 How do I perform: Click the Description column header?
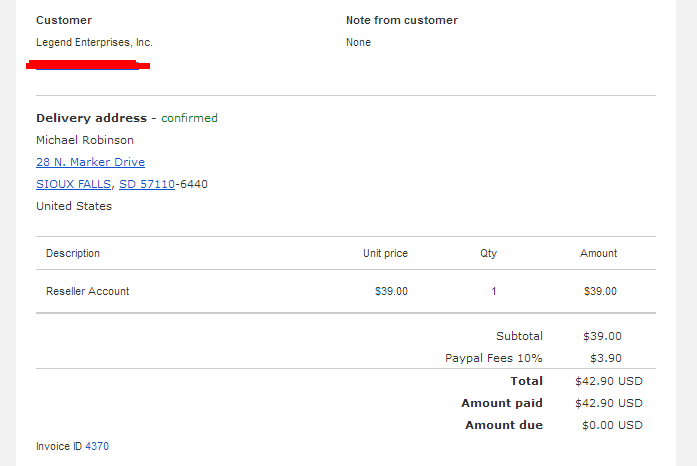[73, 253]
